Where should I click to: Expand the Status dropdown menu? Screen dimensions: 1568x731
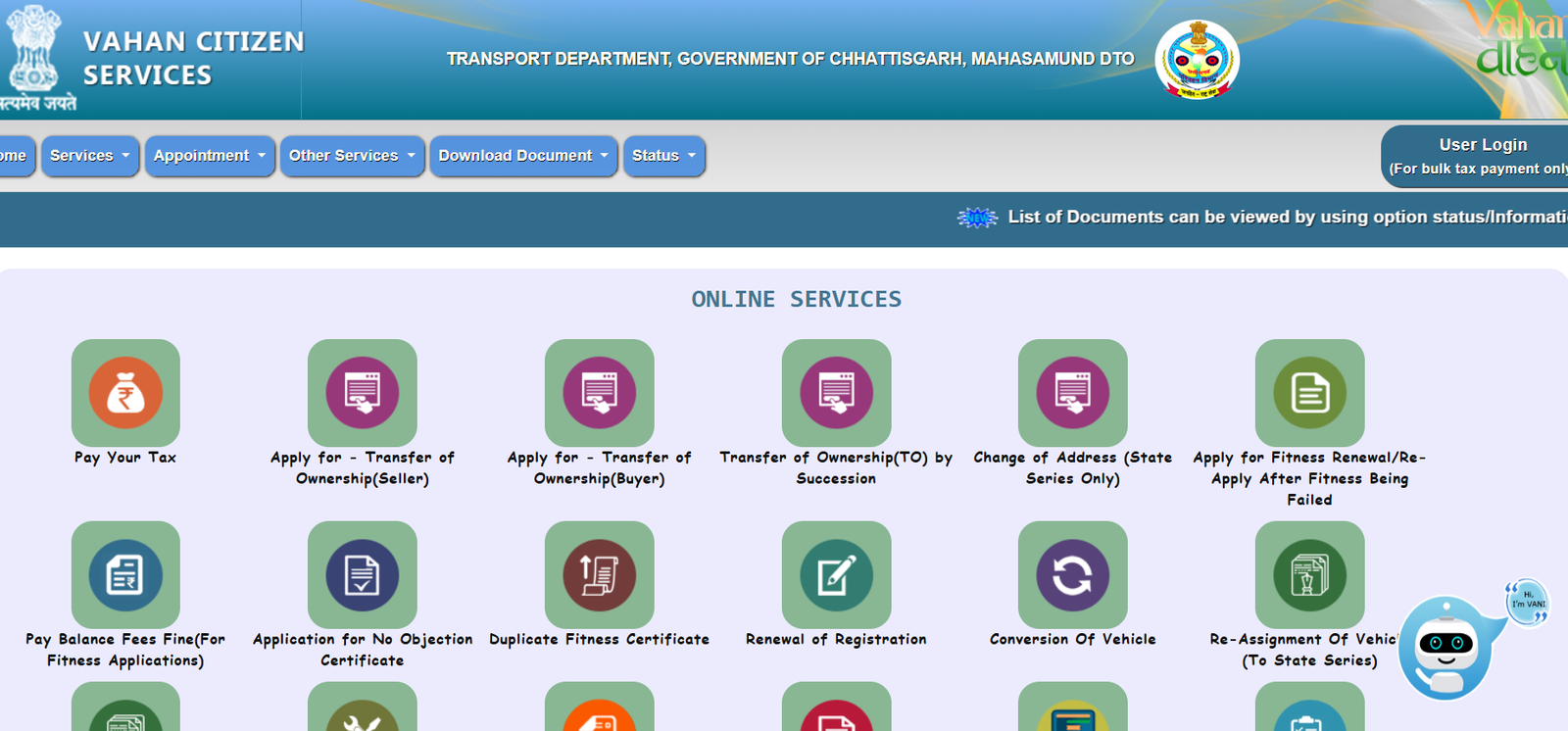tap(663, 156)
